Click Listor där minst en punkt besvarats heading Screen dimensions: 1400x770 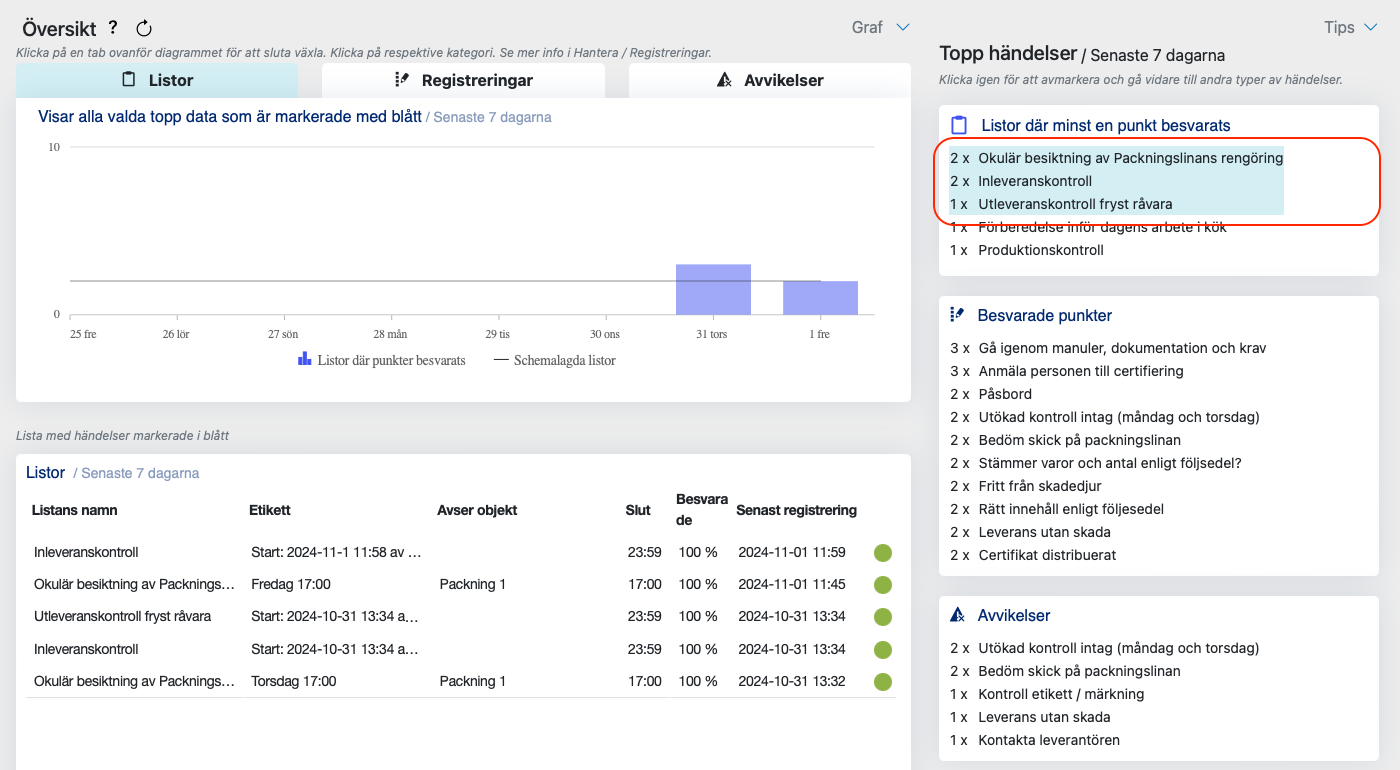[x=1106, y=126]
